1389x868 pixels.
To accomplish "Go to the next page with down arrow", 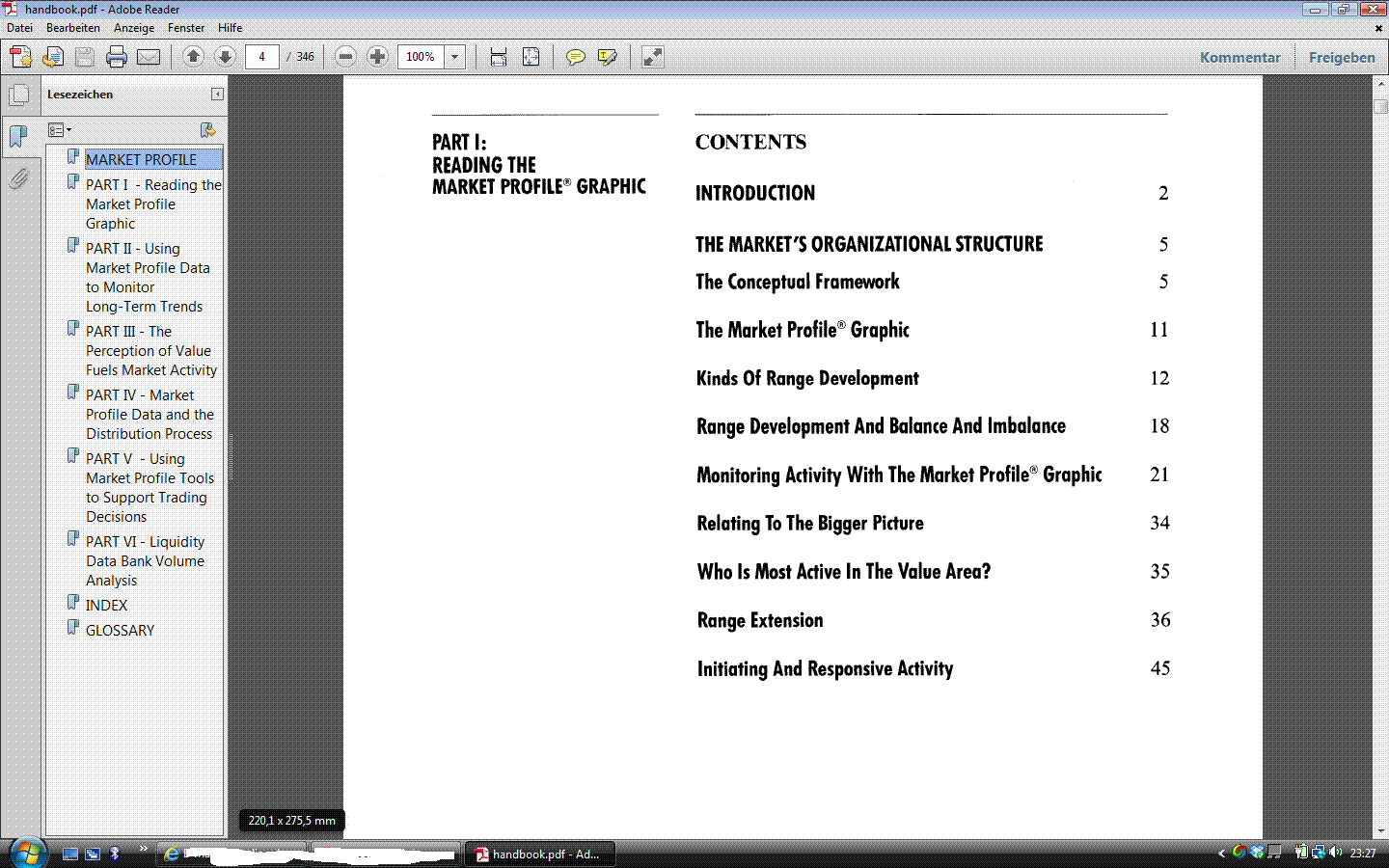I will tap(225, 57).
